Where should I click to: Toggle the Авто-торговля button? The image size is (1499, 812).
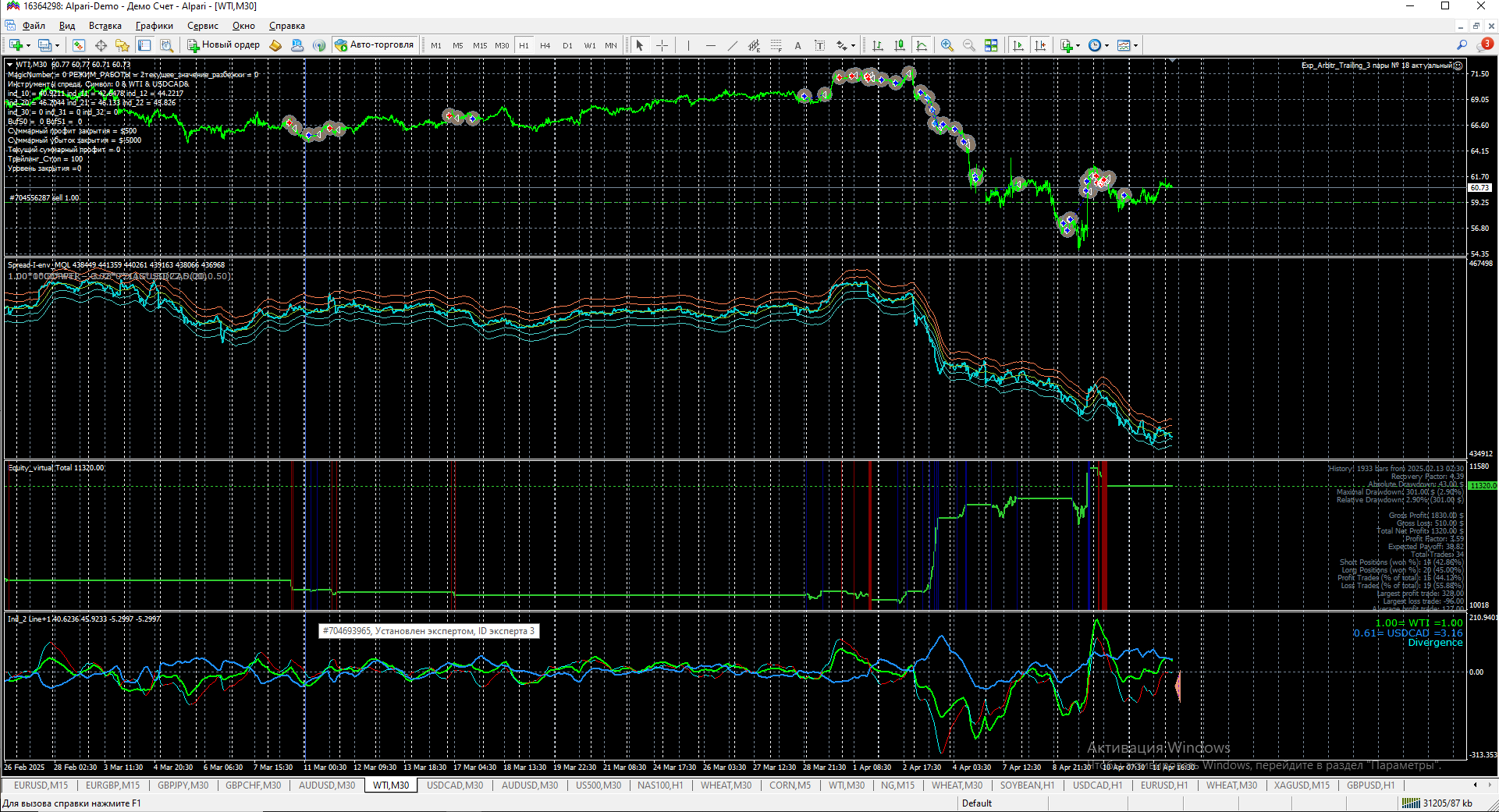(374, 45)
